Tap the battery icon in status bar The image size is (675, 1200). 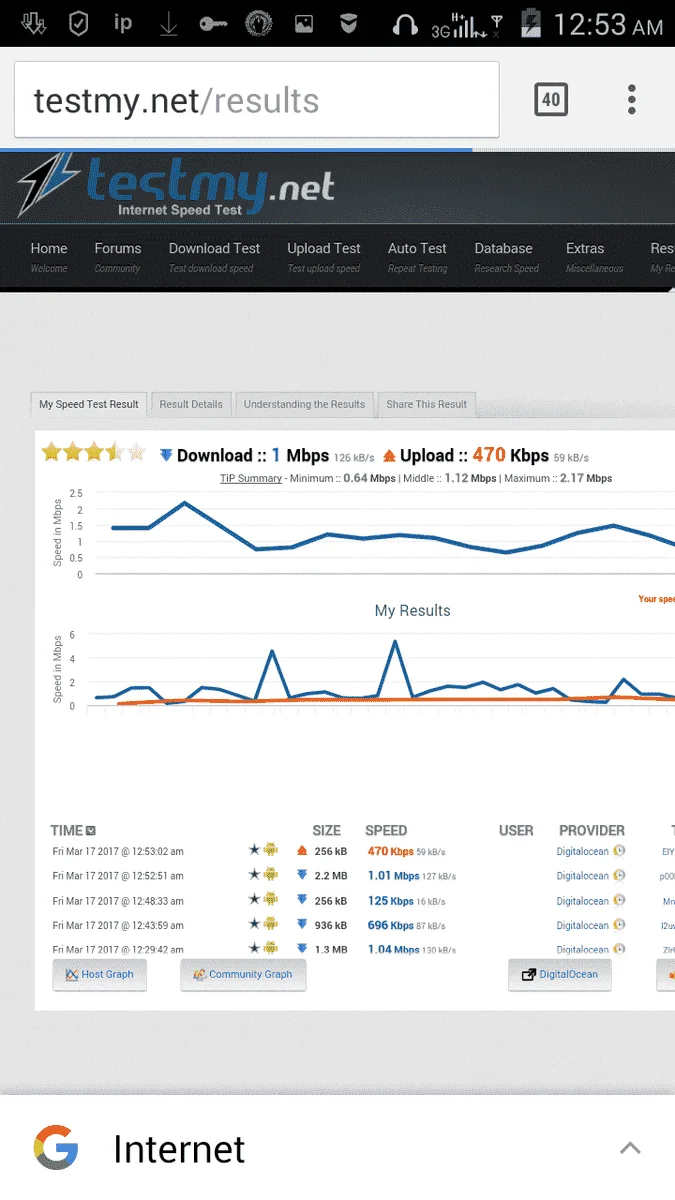[532, 23]
